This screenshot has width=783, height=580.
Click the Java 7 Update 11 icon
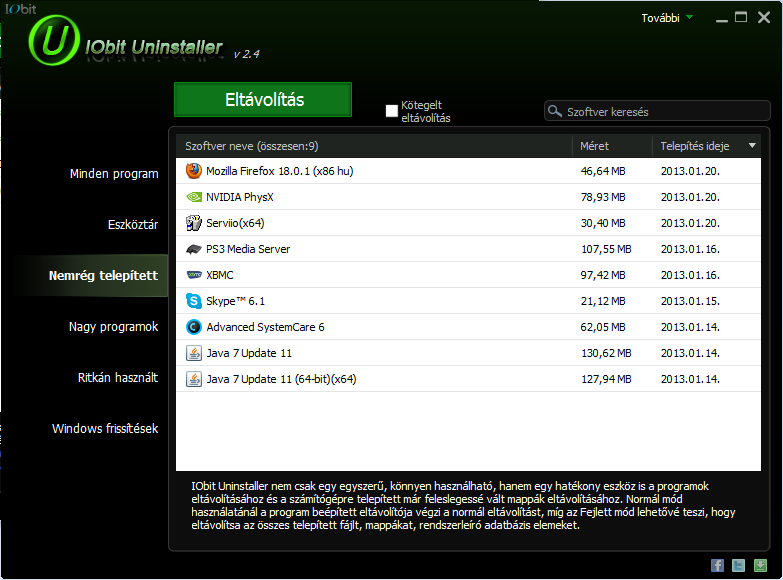tap(194, 353)
